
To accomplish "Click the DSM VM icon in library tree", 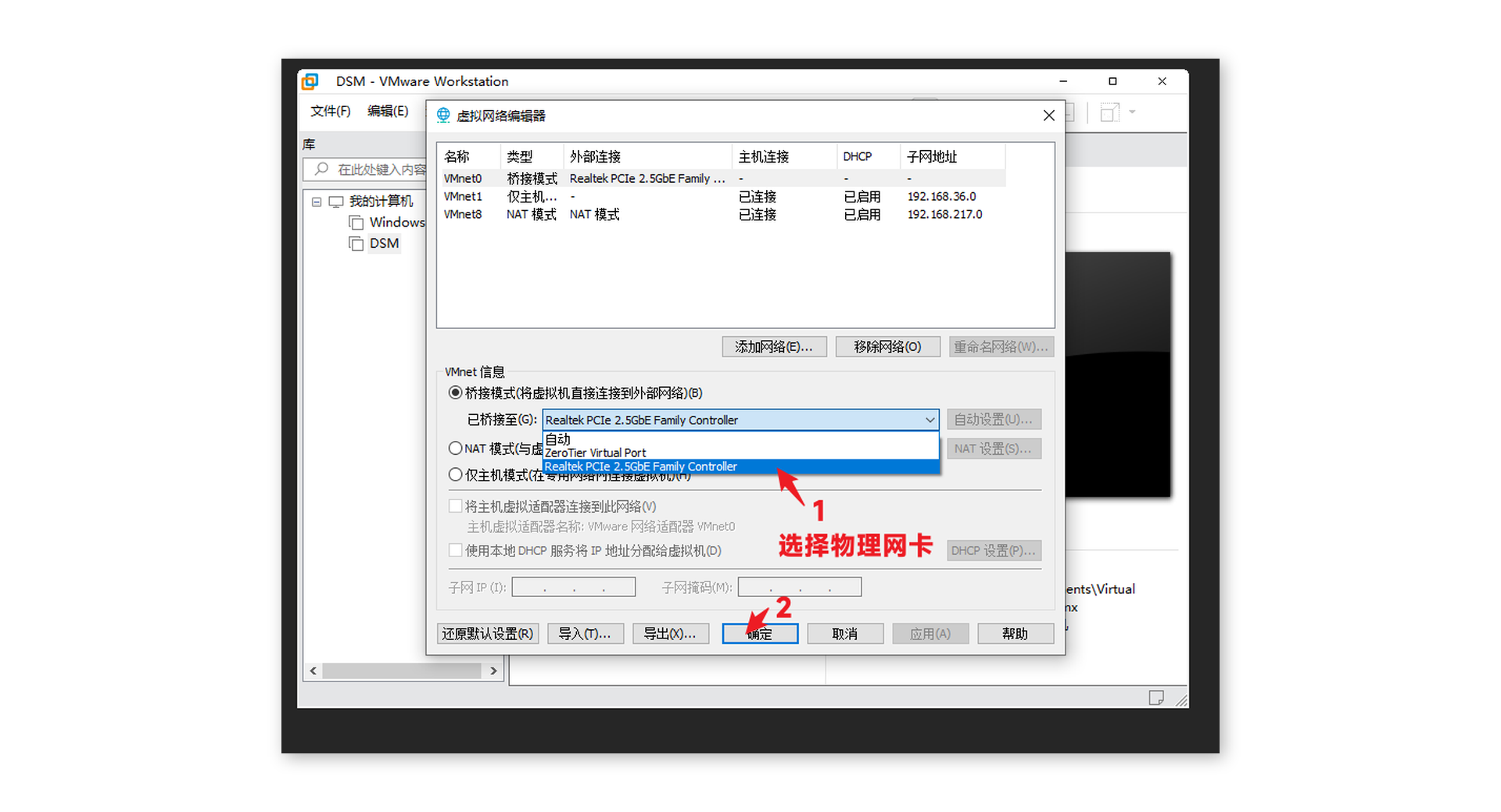I will point(356,244).
